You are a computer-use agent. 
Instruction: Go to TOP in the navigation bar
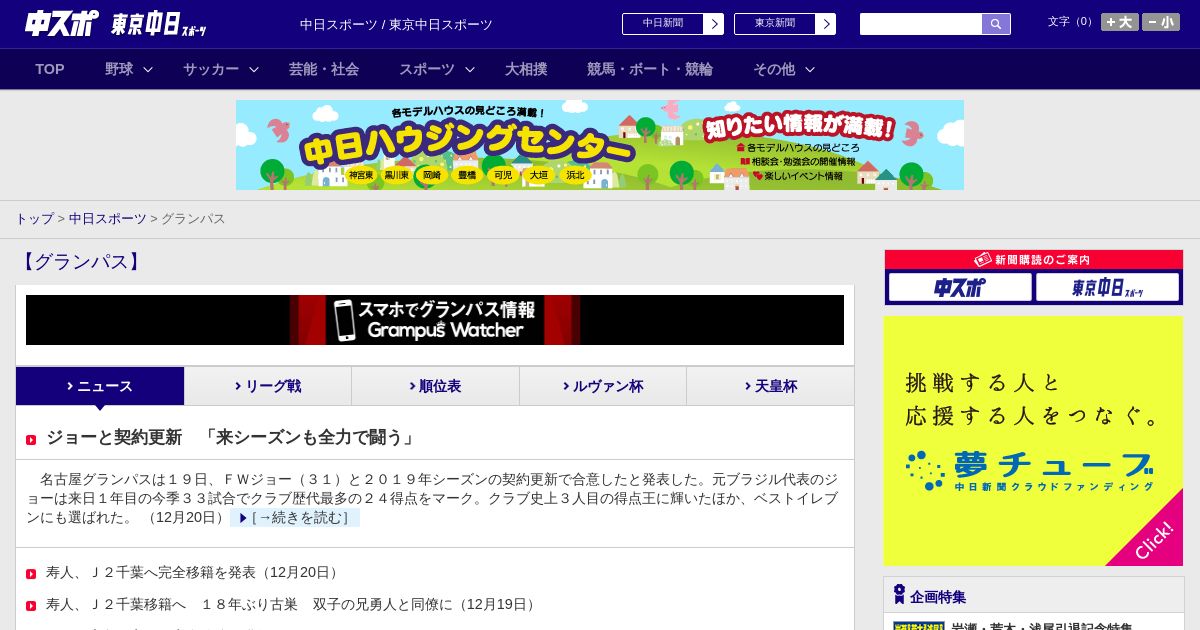[50, 69]
